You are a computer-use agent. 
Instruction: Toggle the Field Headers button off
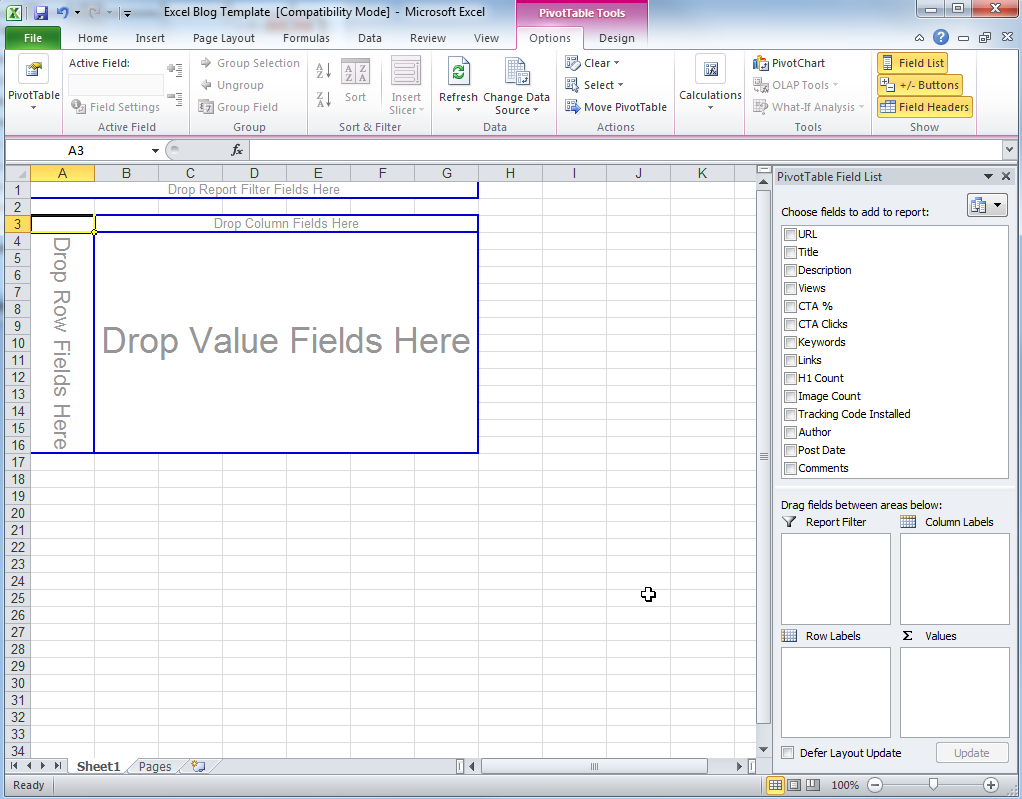925,107
